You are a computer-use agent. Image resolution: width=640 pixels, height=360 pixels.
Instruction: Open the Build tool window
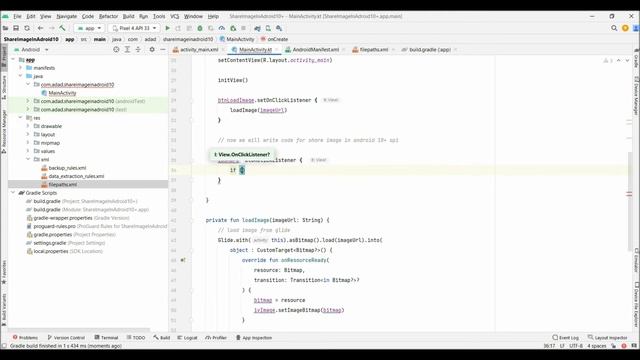tap(162, 338)
